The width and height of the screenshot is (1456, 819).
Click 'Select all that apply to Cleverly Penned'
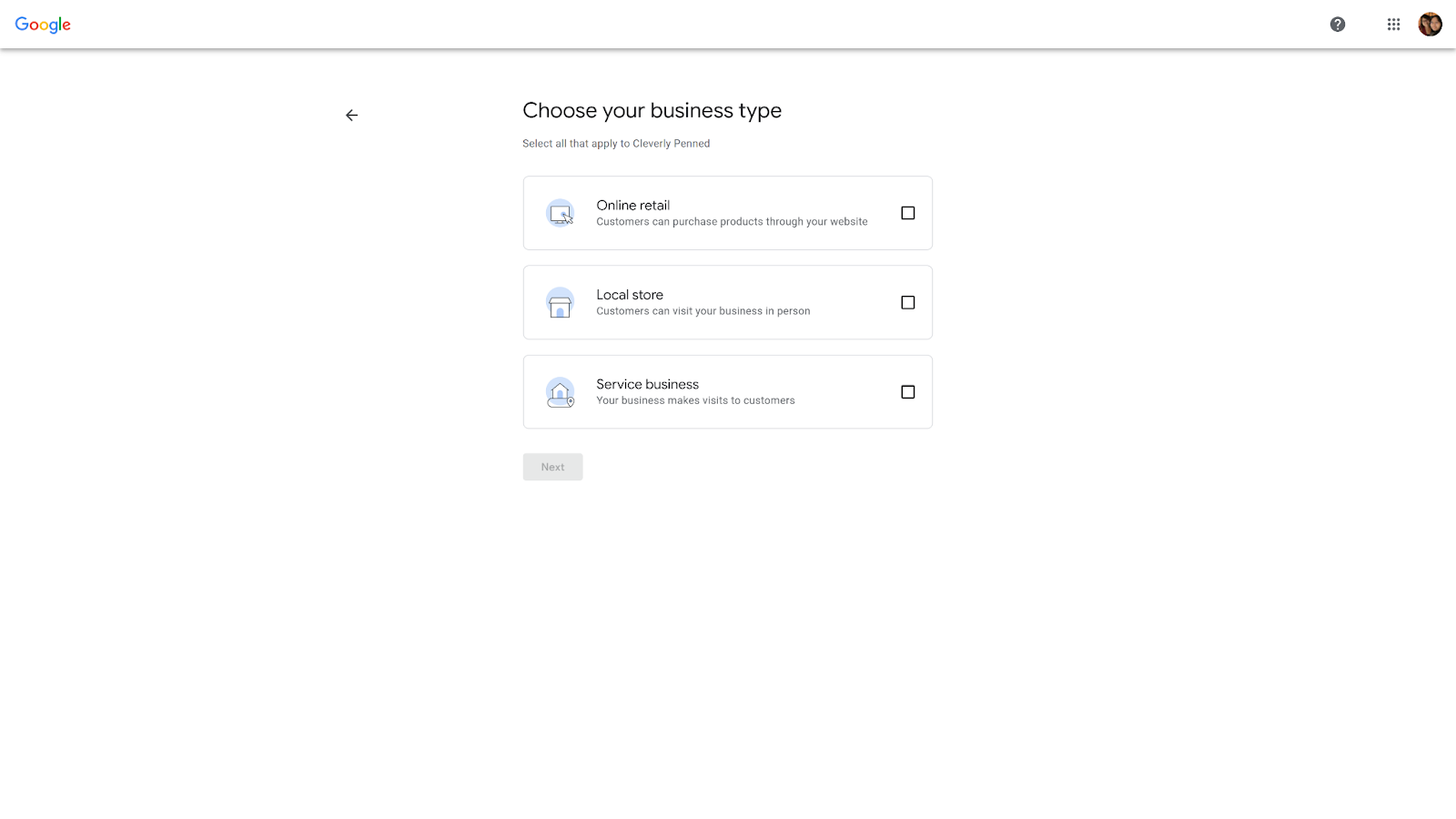(x=616, y=144)
